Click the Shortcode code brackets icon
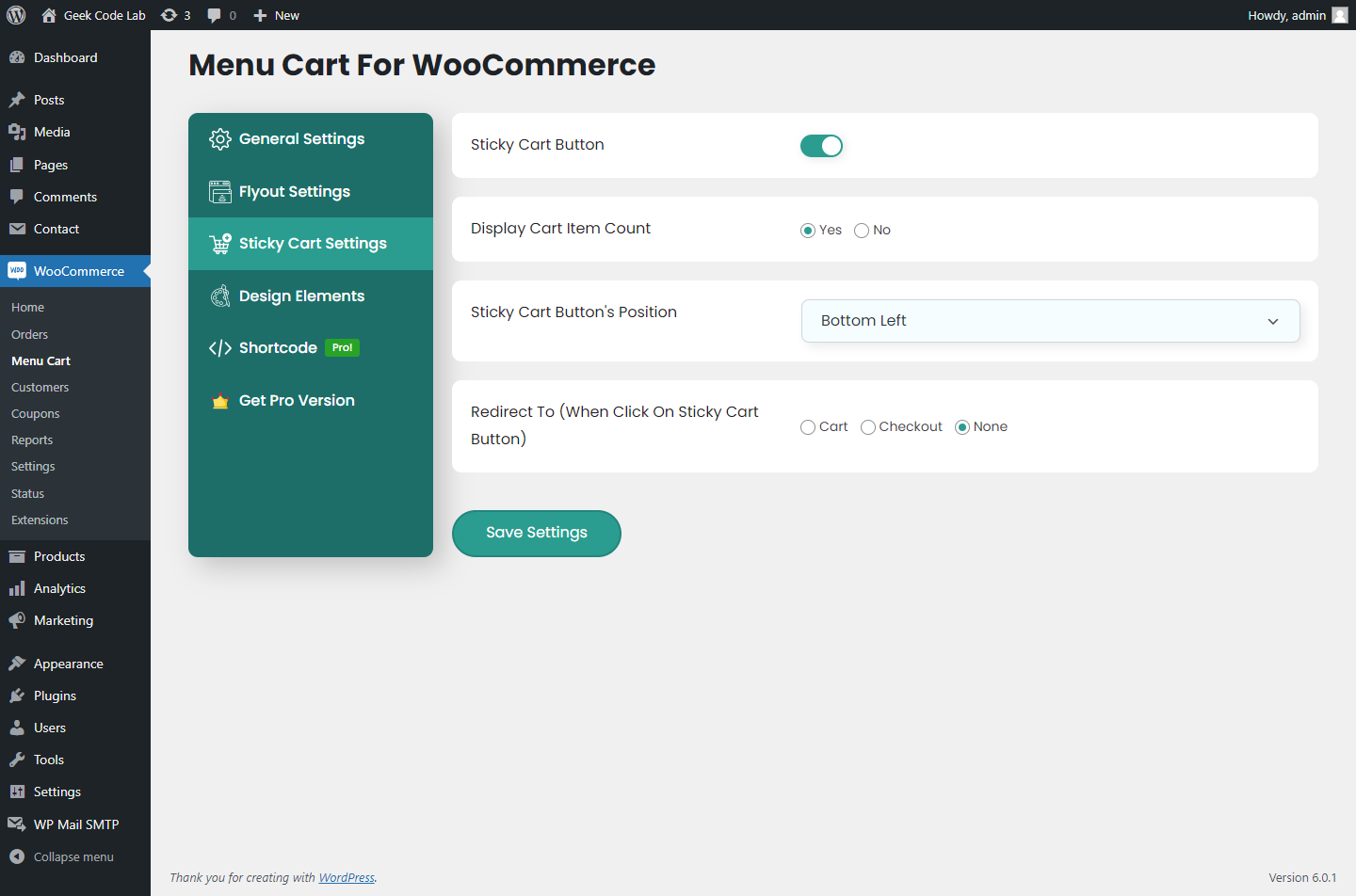 click(220, 348)
